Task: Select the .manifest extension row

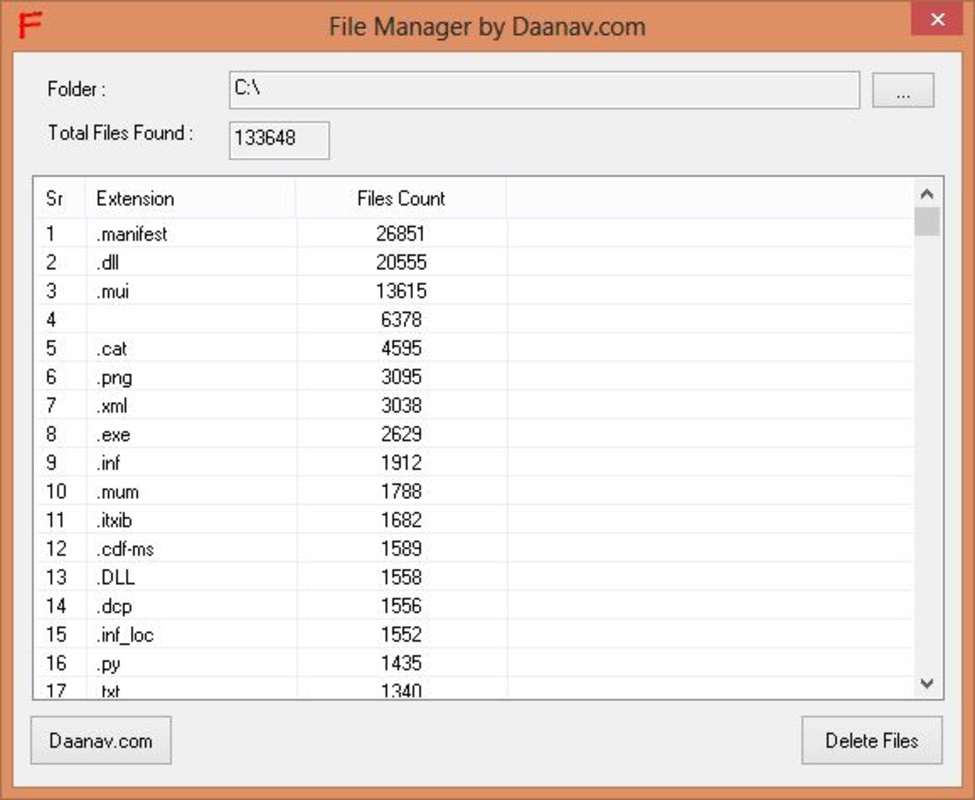Action: 474,234
